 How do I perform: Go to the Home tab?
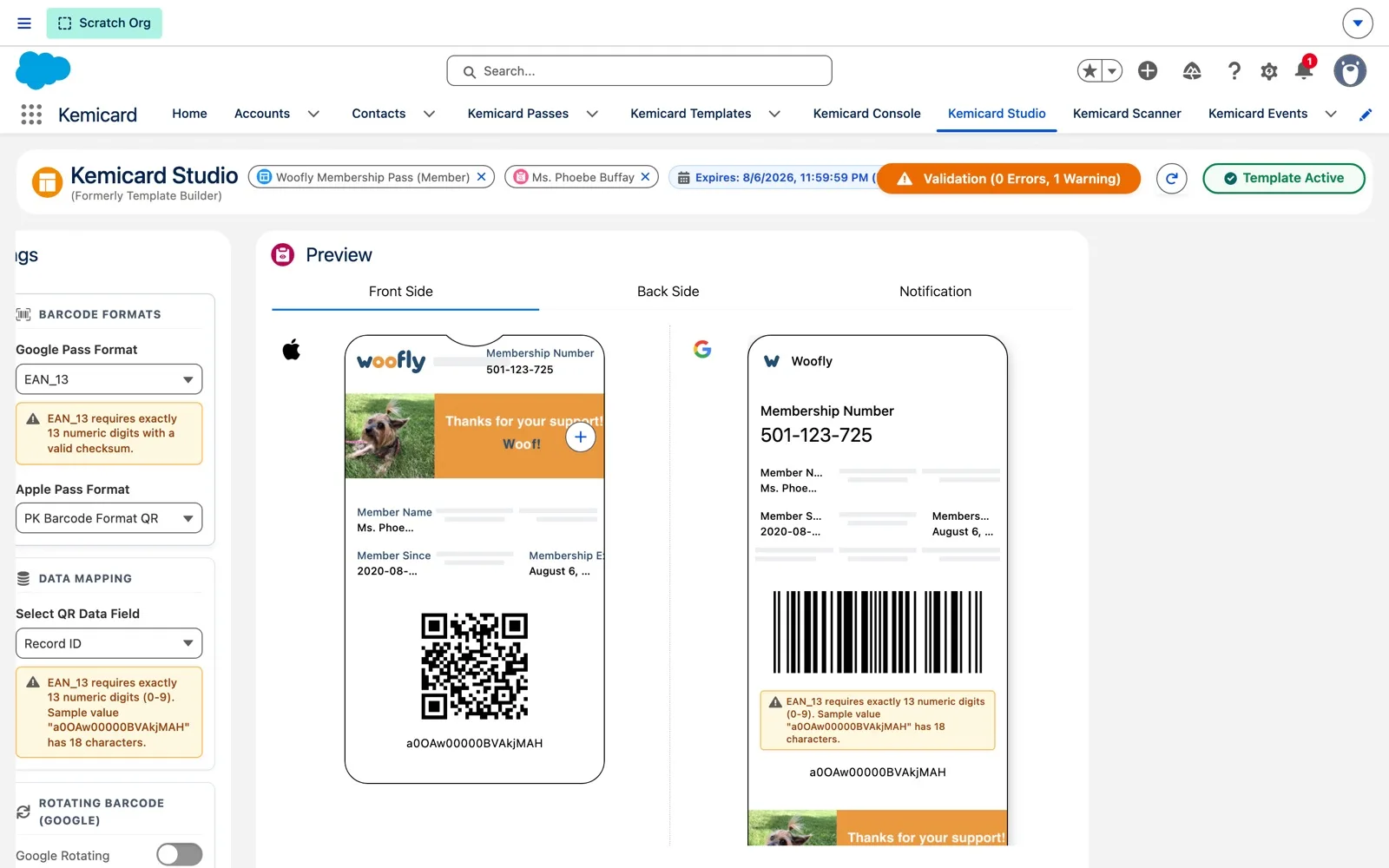point(189,114)
